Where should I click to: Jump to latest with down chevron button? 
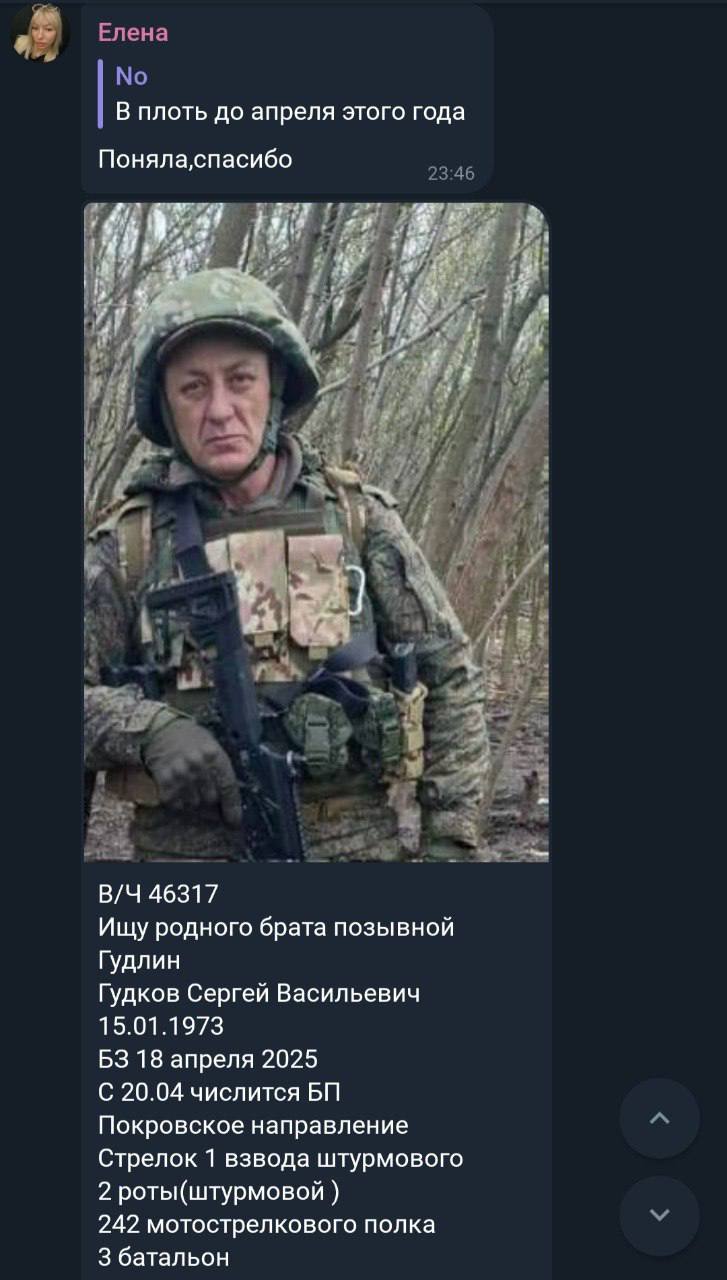[x=659, y=1216]
